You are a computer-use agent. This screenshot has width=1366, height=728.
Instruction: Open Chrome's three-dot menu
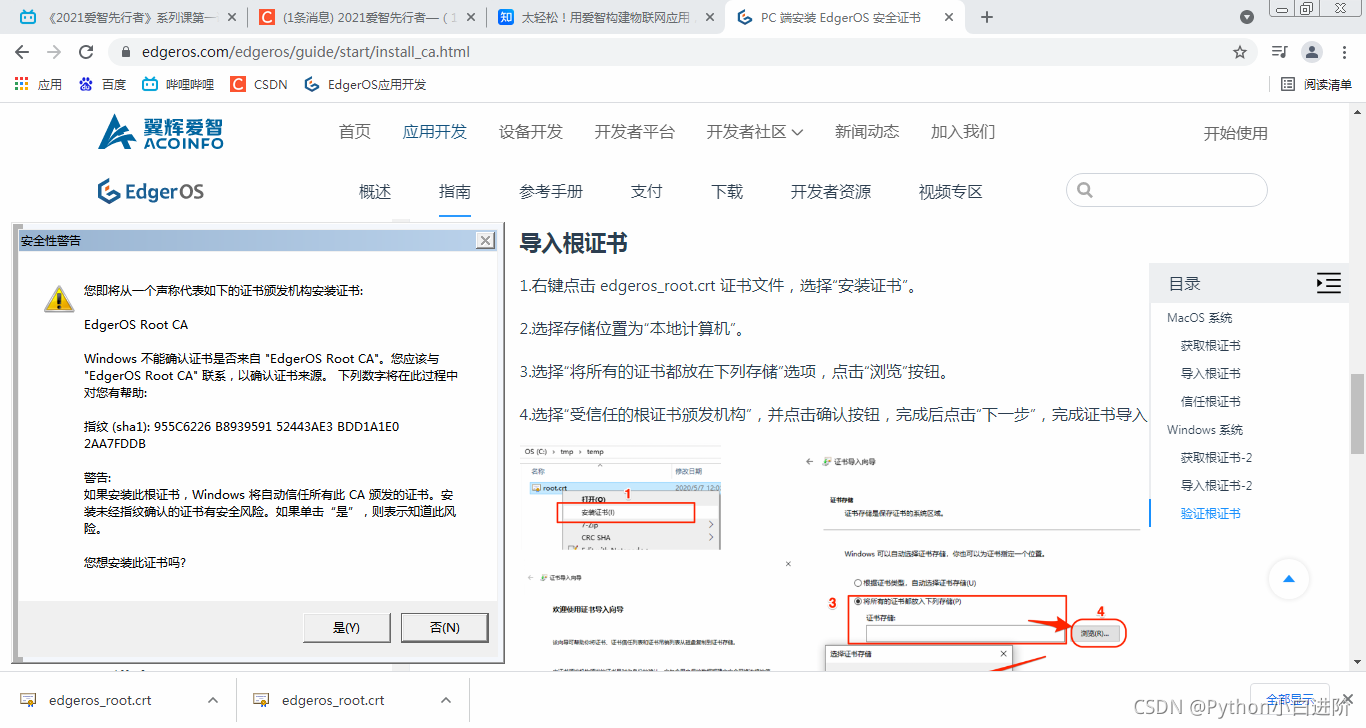click(1343, 52)
